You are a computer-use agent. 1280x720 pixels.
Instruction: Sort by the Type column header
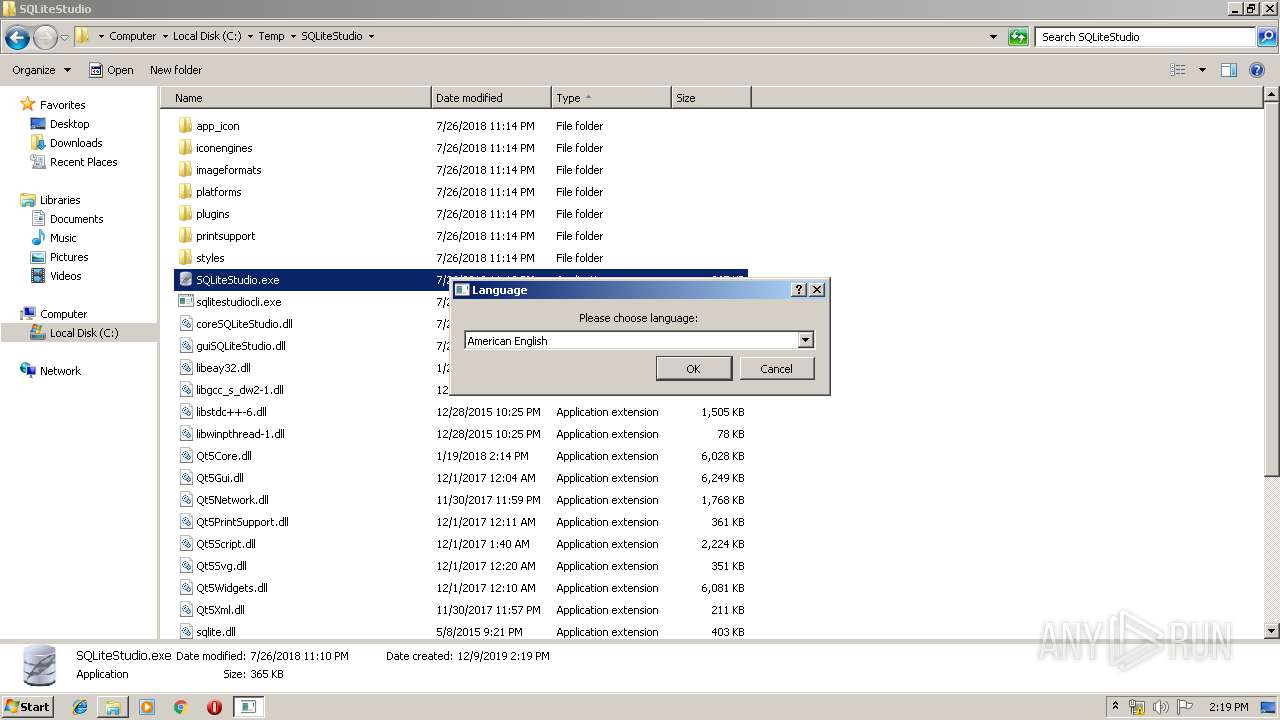(611, 98)
